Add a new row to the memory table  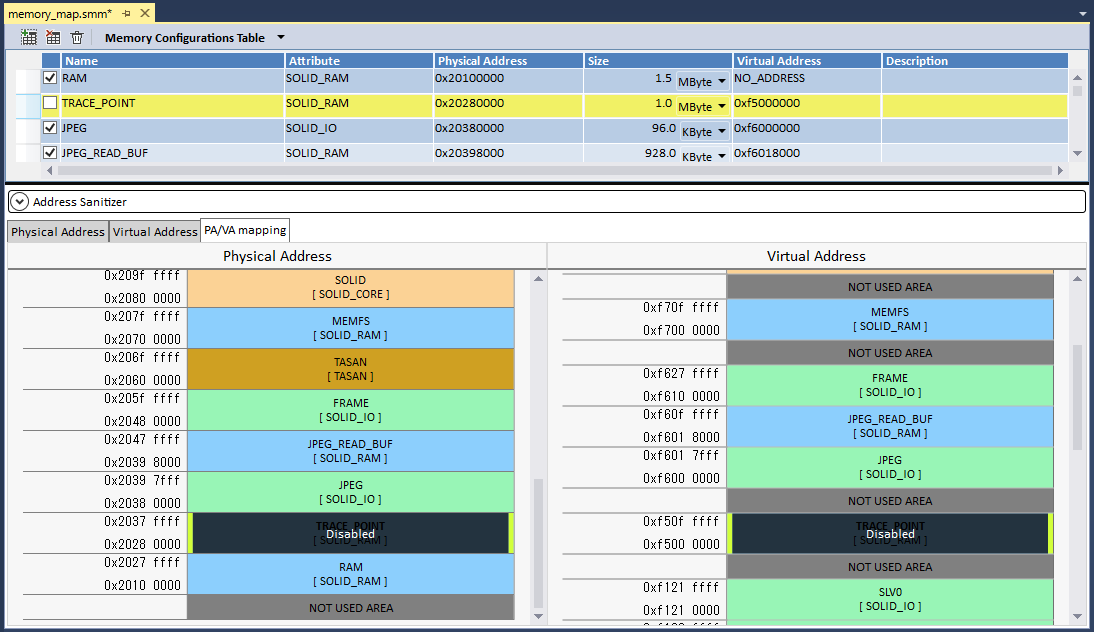tap(29, 38)
